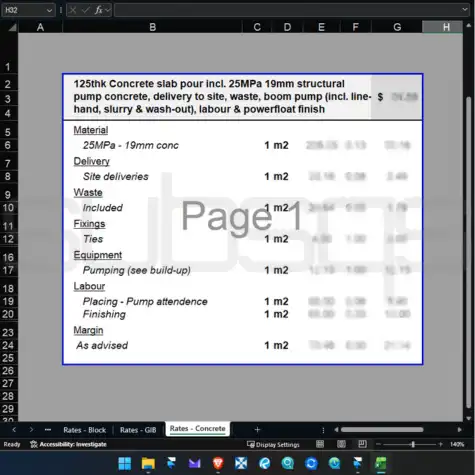The height and width of the screenshot is (475, 475).
Task: Select row 6 header
Action: pos(8,145)
